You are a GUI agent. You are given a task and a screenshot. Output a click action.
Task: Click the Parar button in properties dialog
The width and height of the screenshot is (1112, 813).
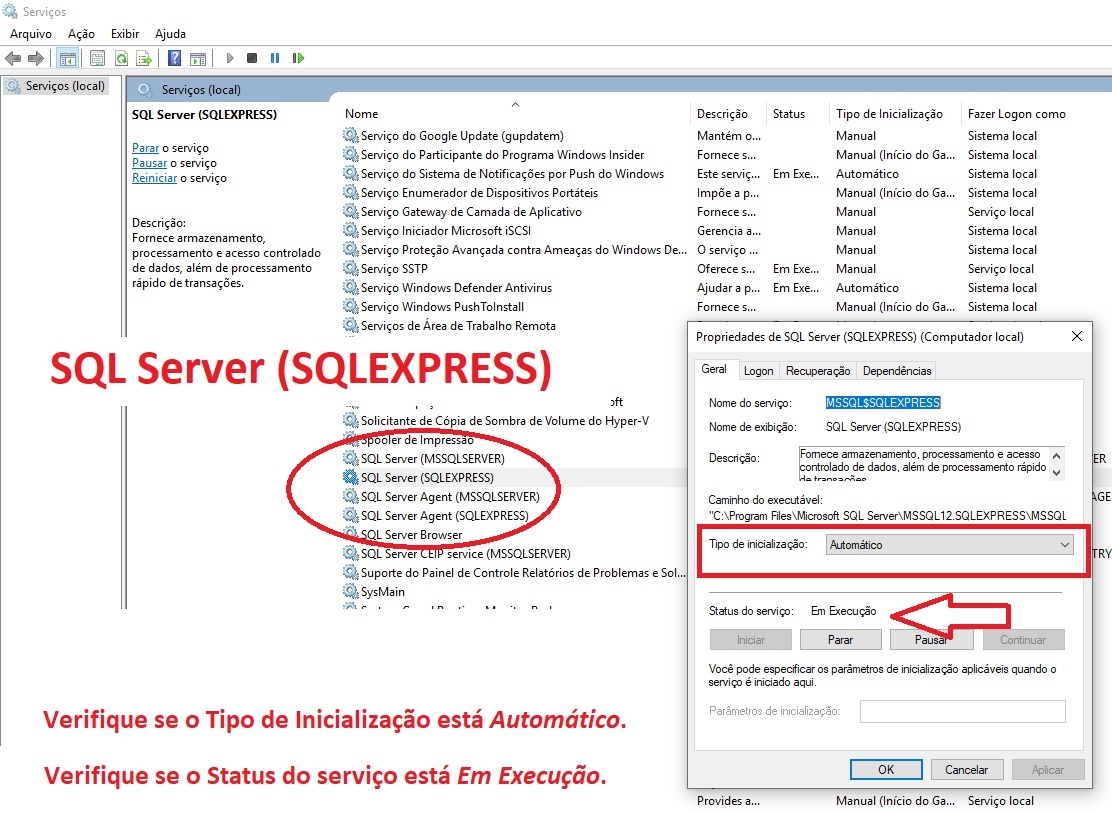coord(840,639)
